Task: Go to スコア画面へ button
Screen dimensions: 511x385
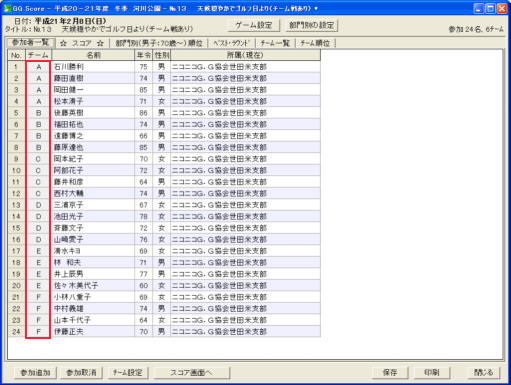Action: (191, 372)
